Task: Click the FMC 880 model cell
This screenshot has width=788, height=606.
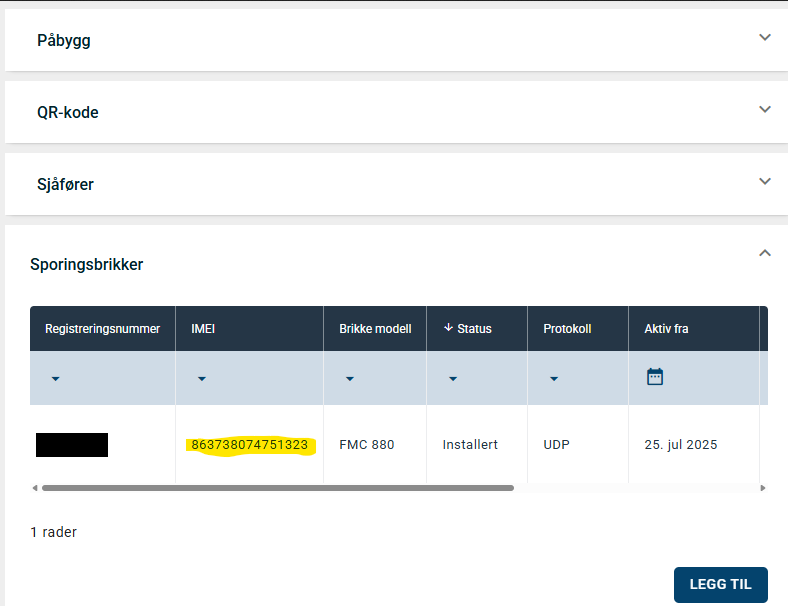Action: coord(366,445)
